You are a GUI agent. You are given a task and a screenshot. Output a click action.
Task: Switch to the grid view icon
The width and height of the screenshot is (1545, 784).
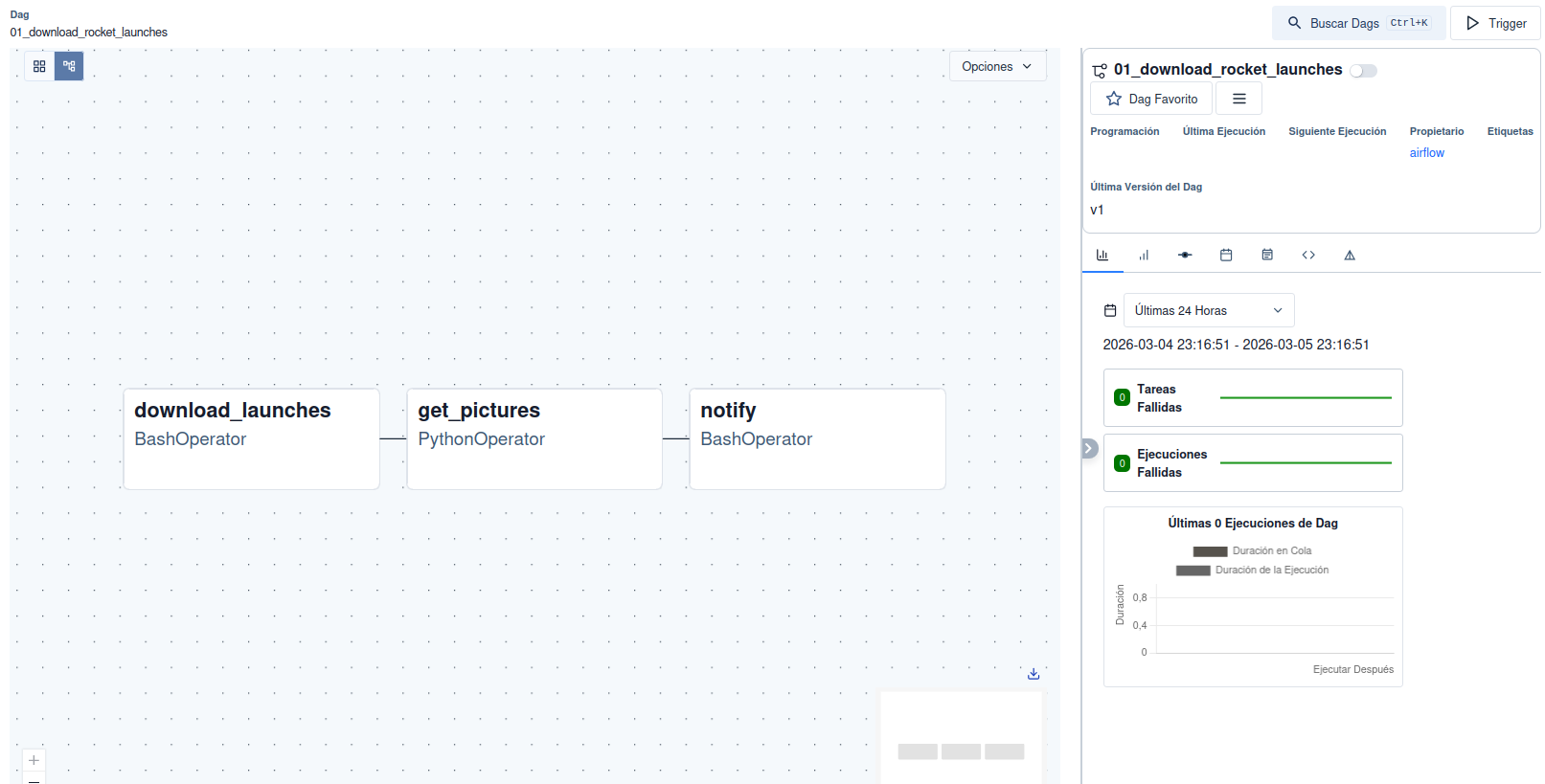(39, 66)
